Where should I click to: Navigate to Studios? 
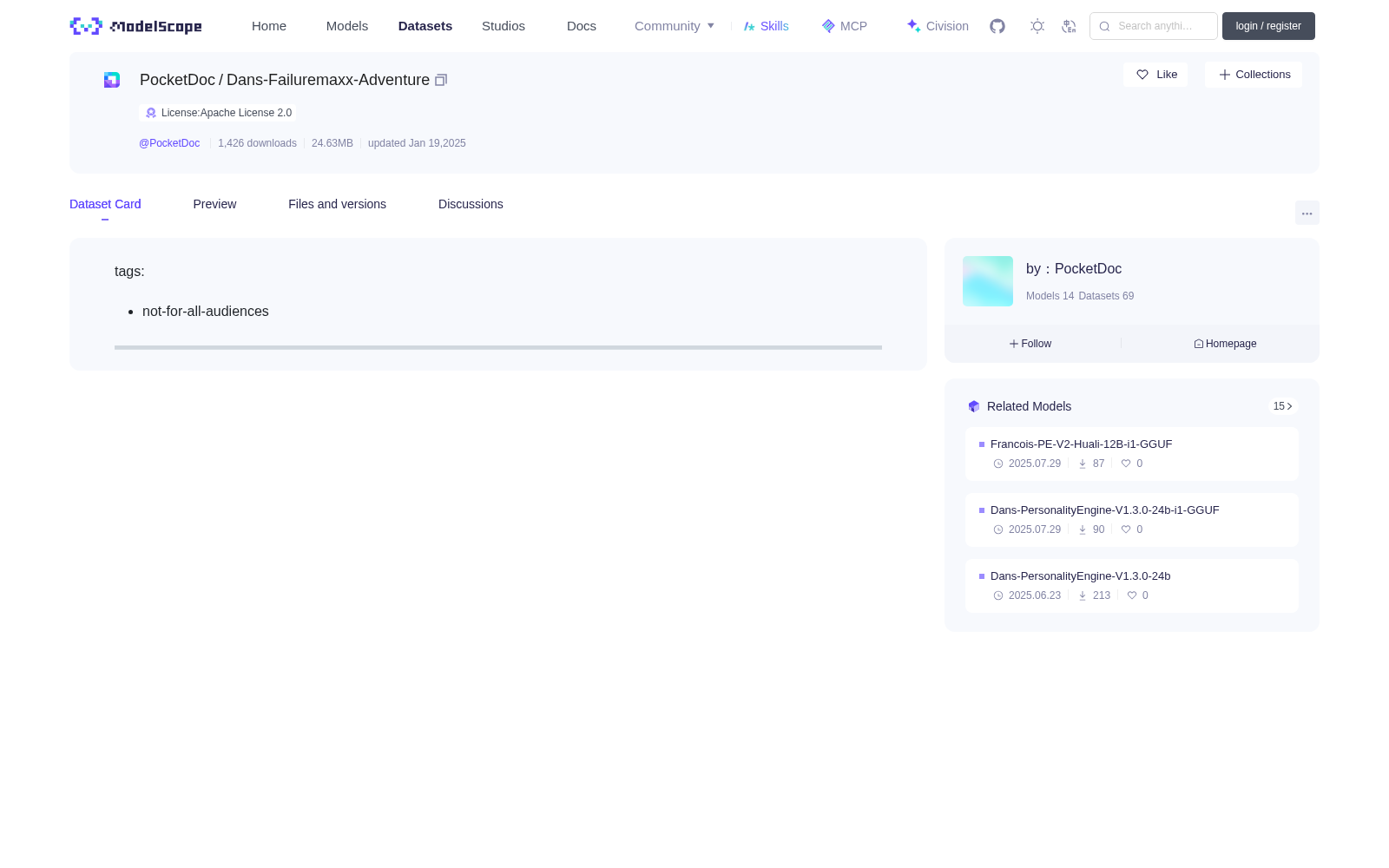click(504, 26)
